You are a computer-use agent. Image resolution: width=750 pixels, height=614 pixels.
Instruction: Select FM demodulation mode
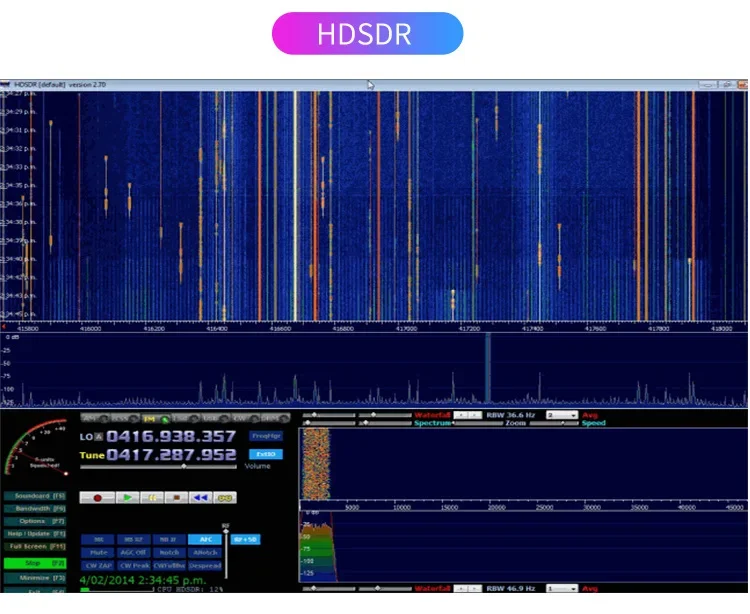click(148, 418)
